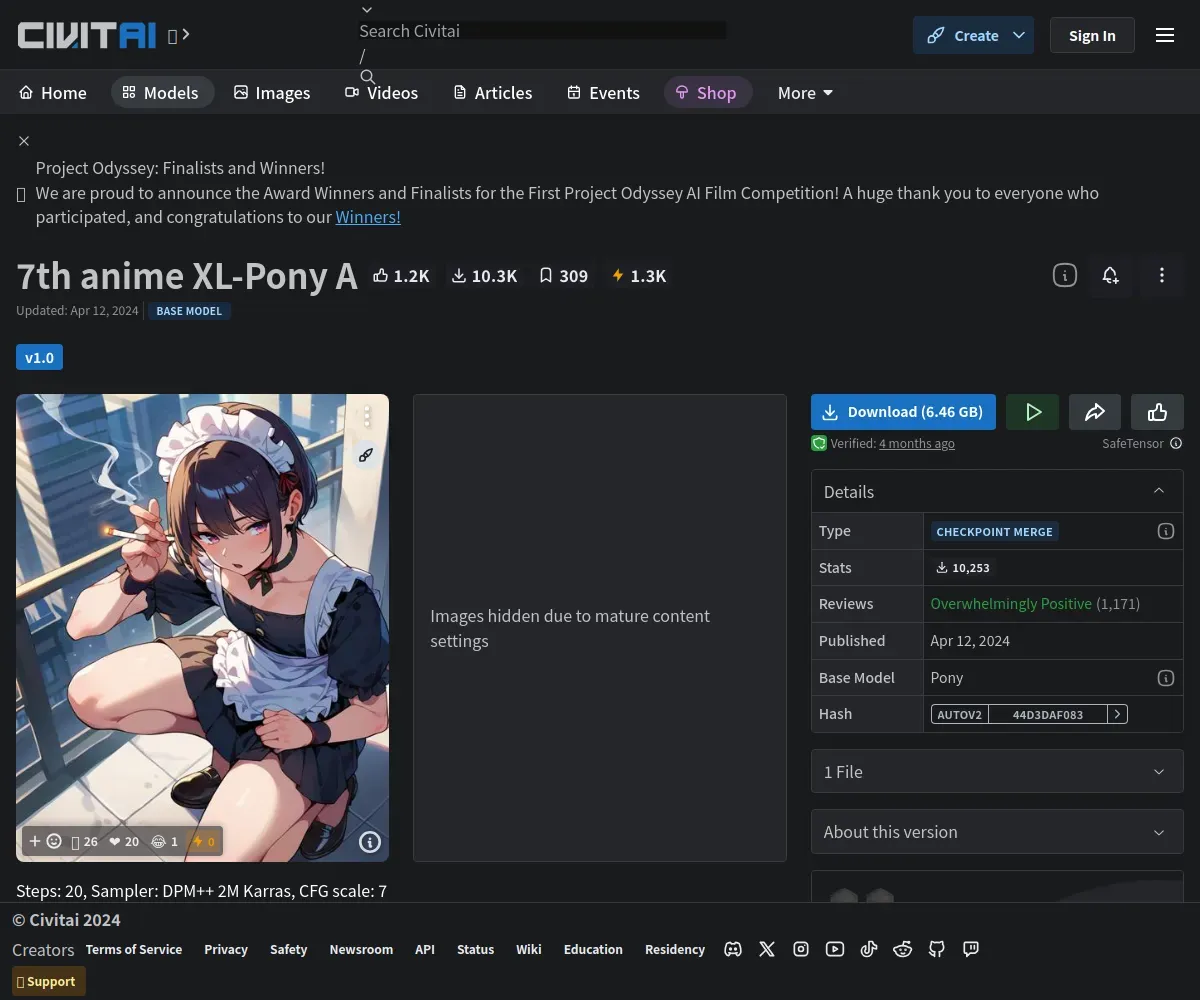
Task: Click the Overwhelmingly Positive reviews text
Action: [1011, 604]
